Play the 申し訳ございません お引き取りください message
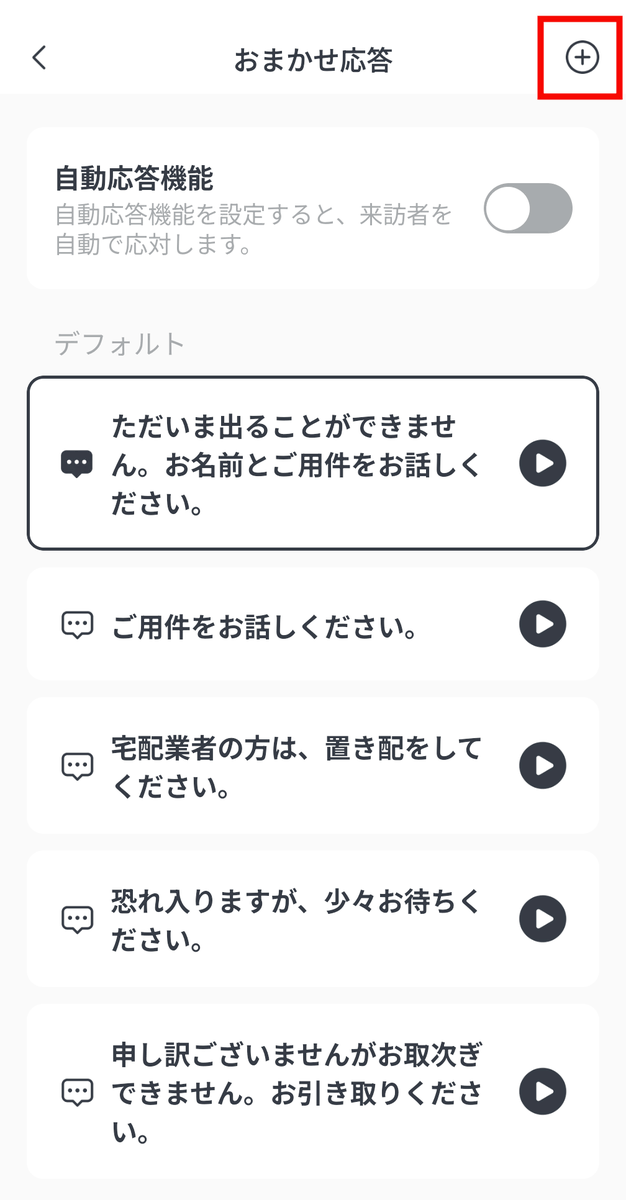Viewport: 626px width, 1200px height. point(543,1091)
